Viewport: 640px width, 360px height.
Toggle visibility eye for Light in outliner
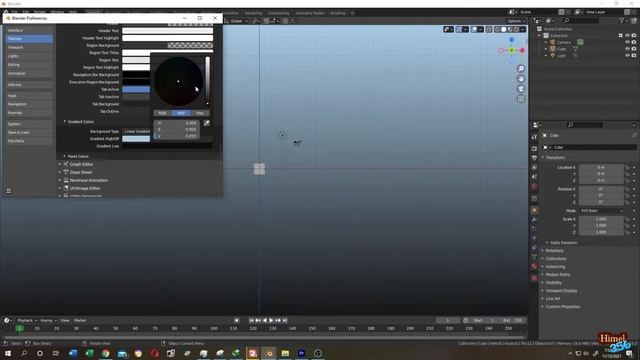pyautogui.click(x=627, y=55)
